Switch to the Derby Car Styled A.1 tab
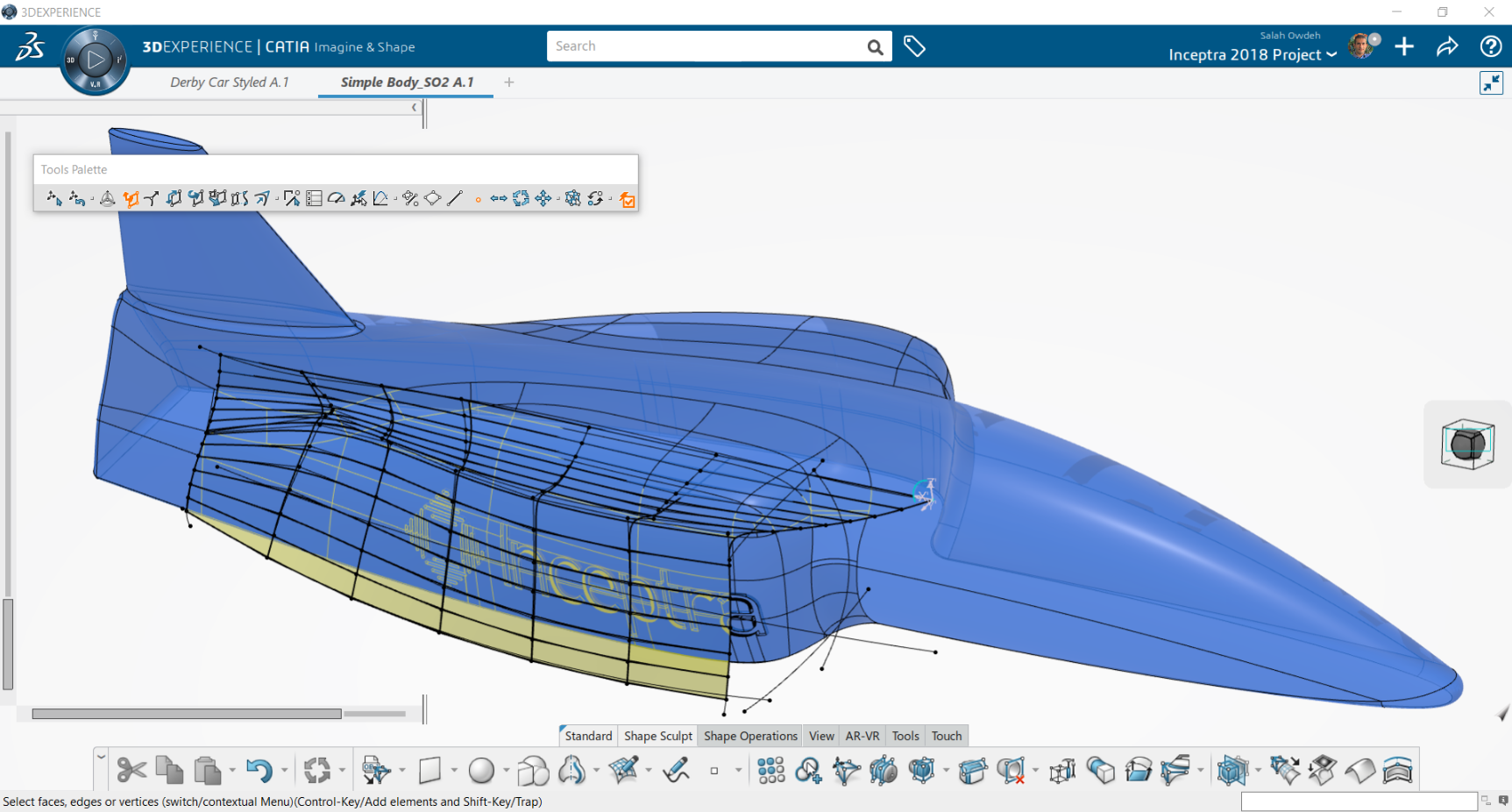The width and height of the screenshot is (1512, 812). click(229, 82)
